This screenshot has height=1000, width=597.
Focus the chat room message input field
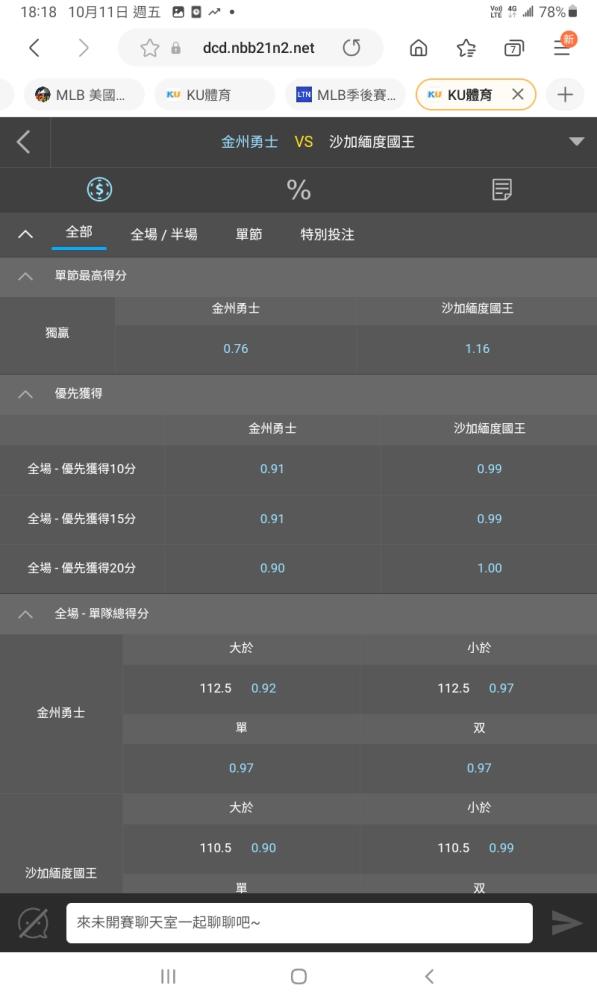(x=299, y=923)
